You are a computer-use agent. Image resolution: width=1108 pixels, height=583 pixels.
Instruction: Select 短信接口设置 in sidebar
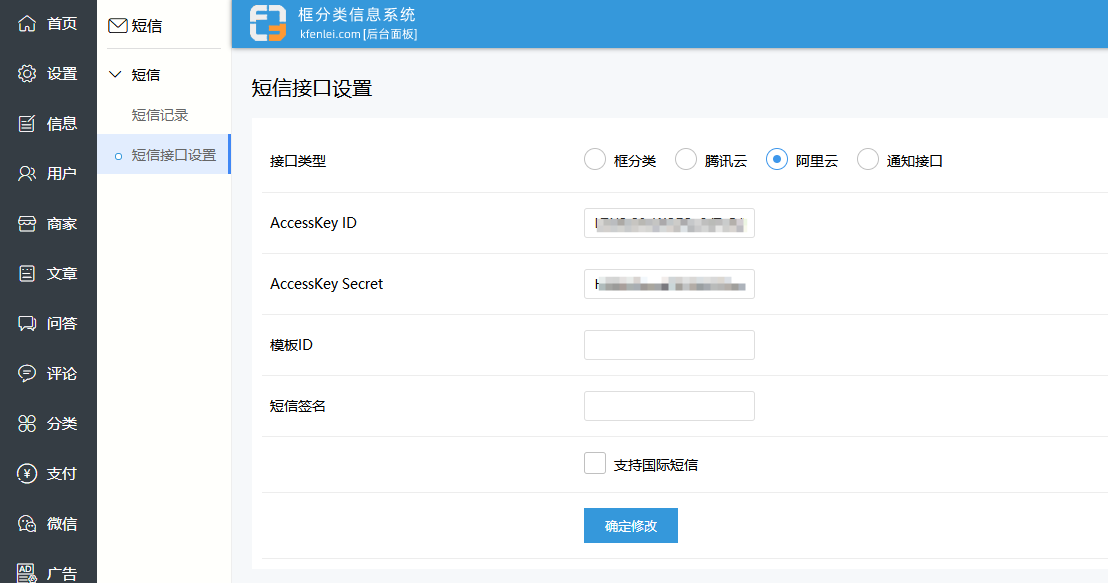[x=173, y=155]
